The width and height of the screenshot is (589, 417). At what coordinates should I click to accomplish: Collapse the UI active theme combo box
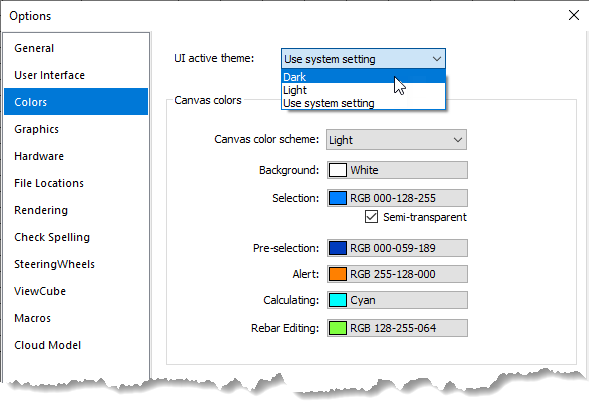tap(363, 59)
